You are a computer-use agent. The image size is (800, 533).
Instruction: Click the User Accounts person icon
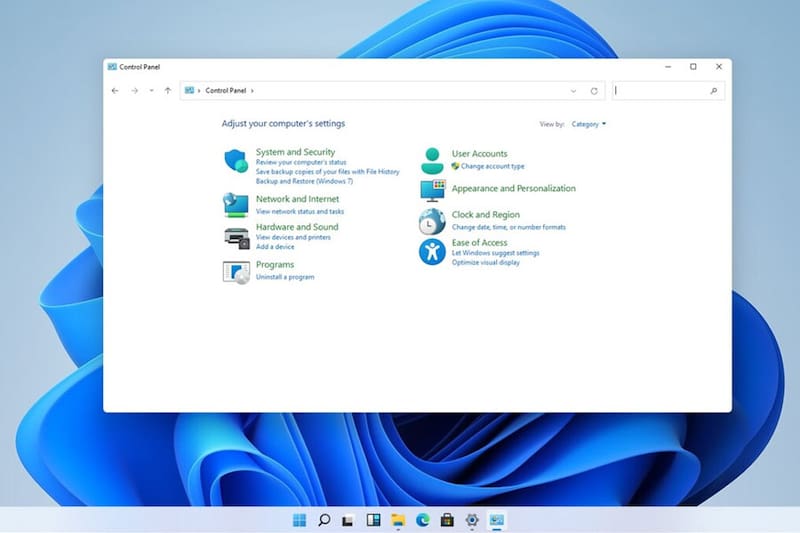432,159
